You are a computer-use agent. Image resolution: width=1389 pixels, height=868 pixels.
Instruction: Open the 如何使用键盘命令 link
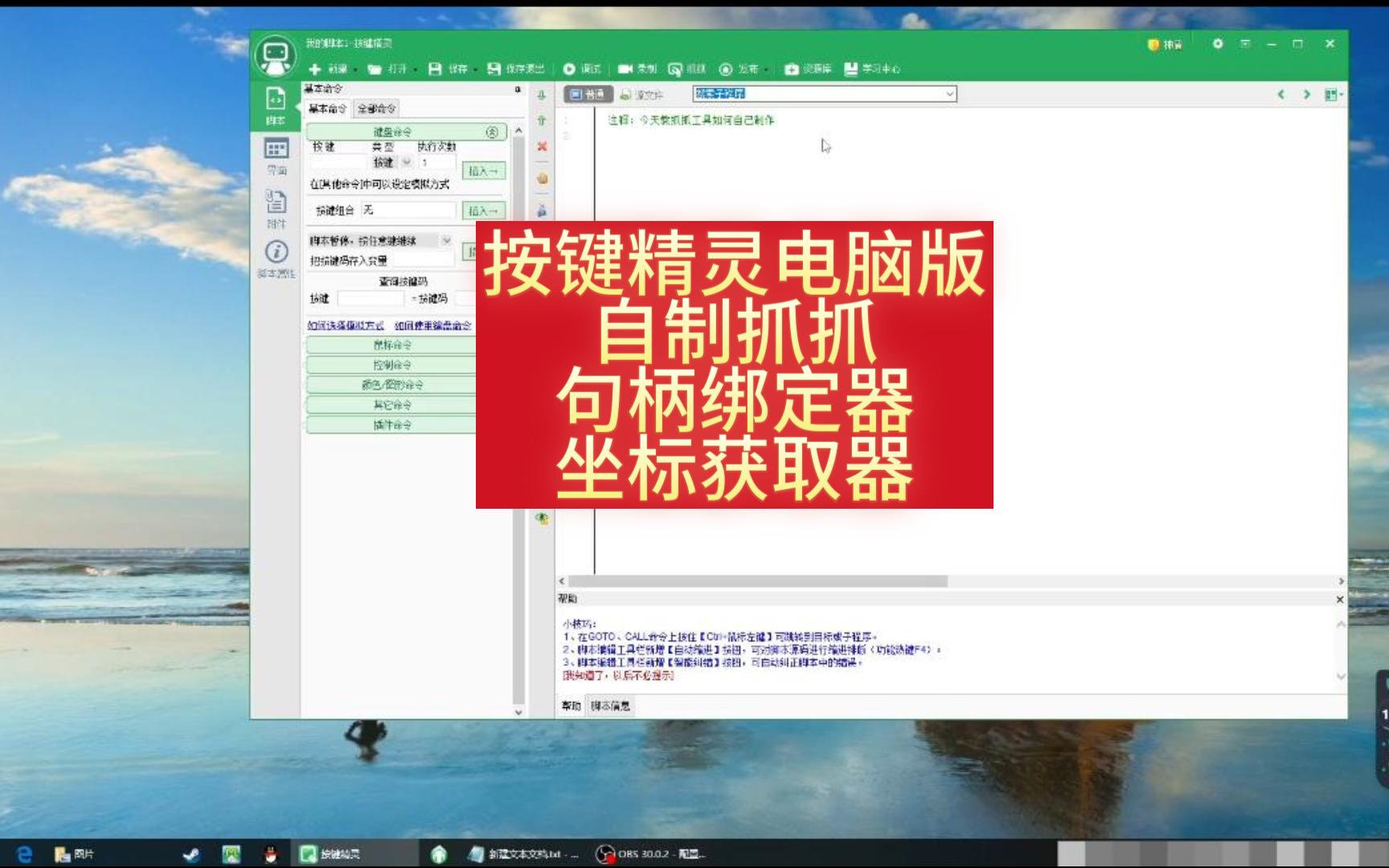pos(433,325)
